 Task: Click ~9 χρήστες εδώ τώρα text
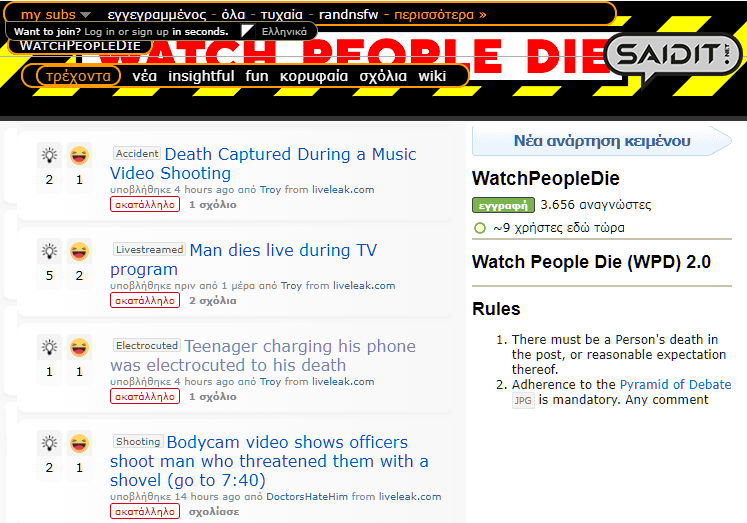click(558, 228)
